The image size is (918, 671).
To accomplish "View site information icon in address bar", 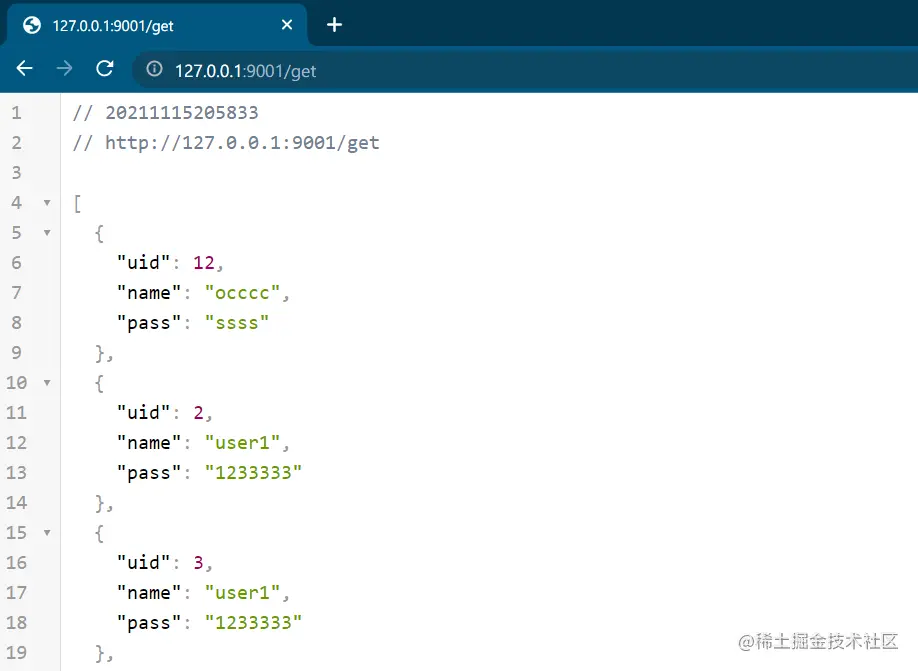I will 155,69.
